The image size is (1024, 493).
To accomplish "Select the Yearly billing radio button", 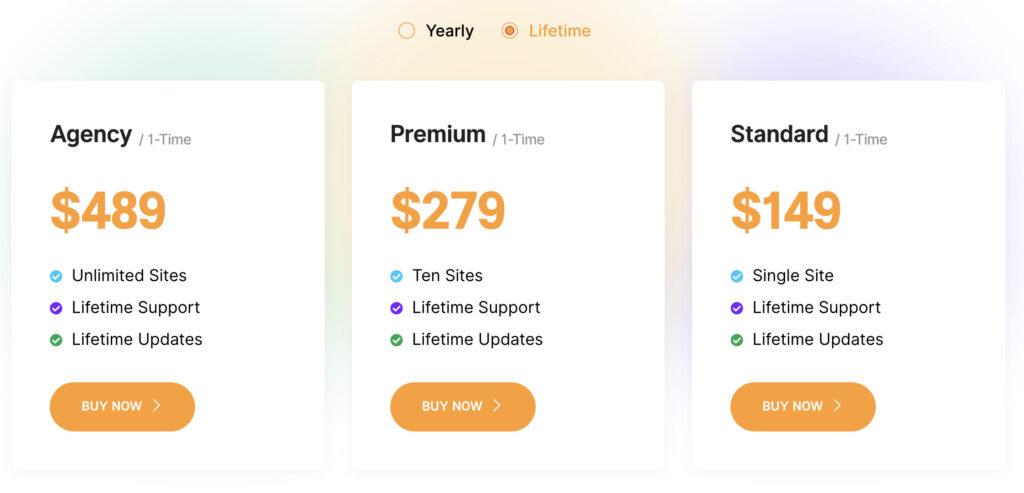I will tap(406, 31).
